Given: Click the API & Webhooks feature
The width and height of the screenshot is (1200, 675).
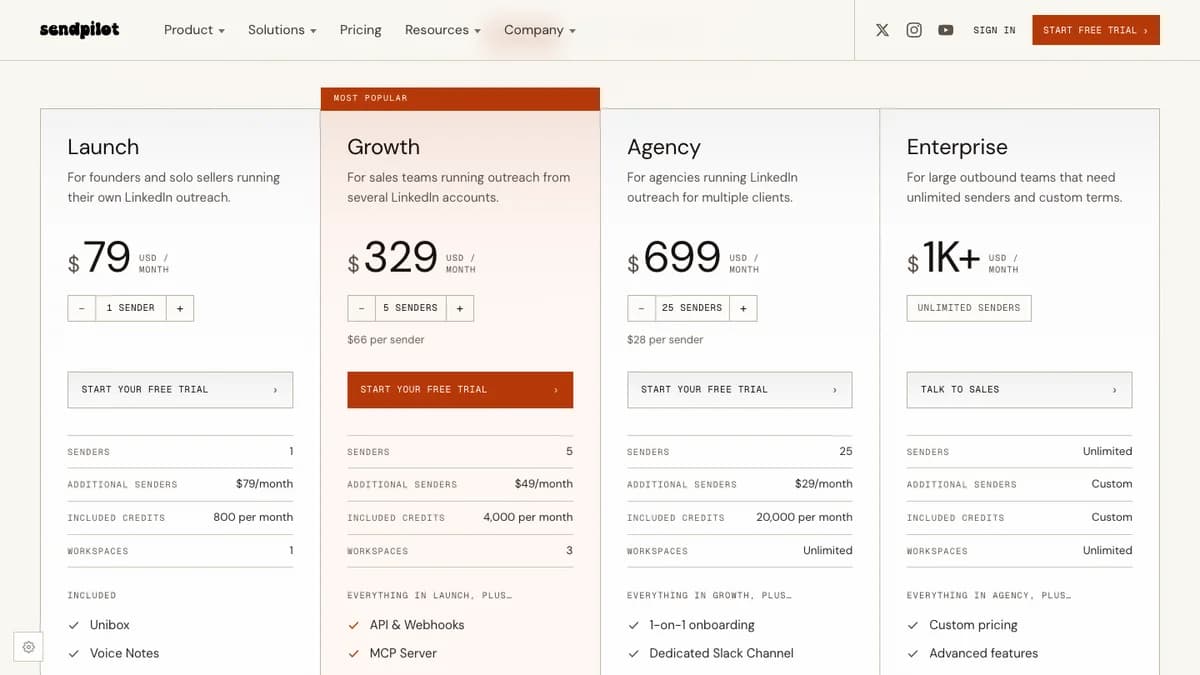Looking at the screenshot, I should 417,625.
